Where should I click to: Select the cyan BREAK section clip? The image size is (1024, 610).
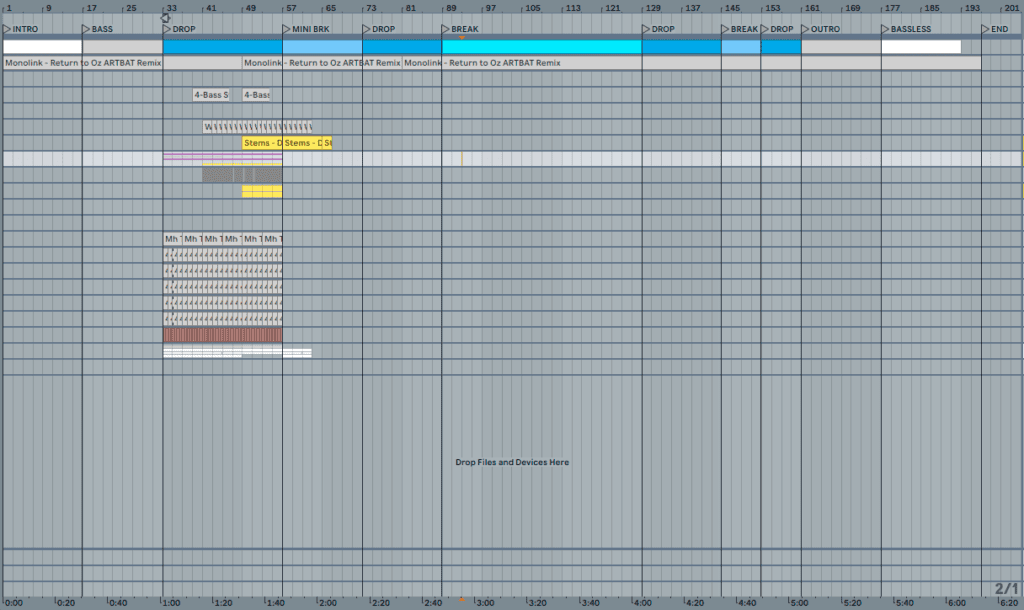[541, 46]
